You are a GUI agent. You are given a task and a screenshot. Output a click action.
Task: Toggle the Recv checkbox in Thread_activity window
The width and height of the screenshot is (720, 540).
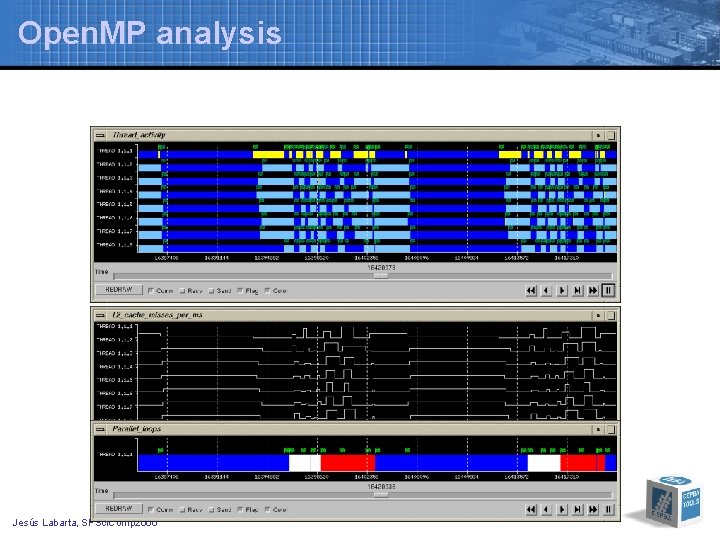[182, 291]
